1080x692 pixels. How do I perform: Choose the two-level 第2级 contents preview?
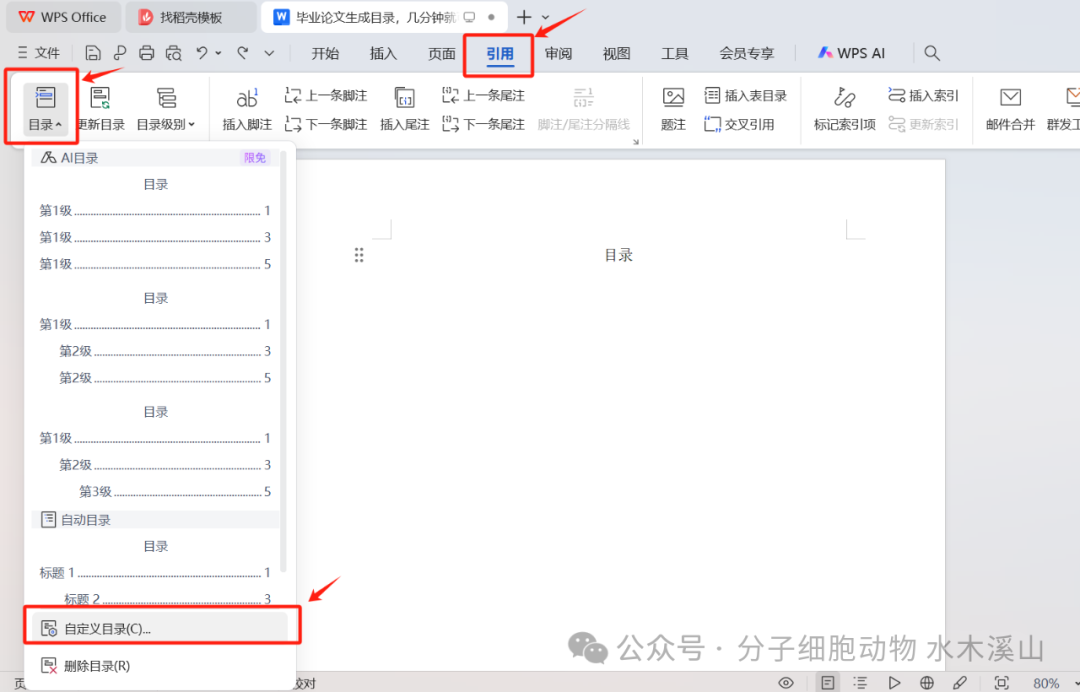click(155, 337)
